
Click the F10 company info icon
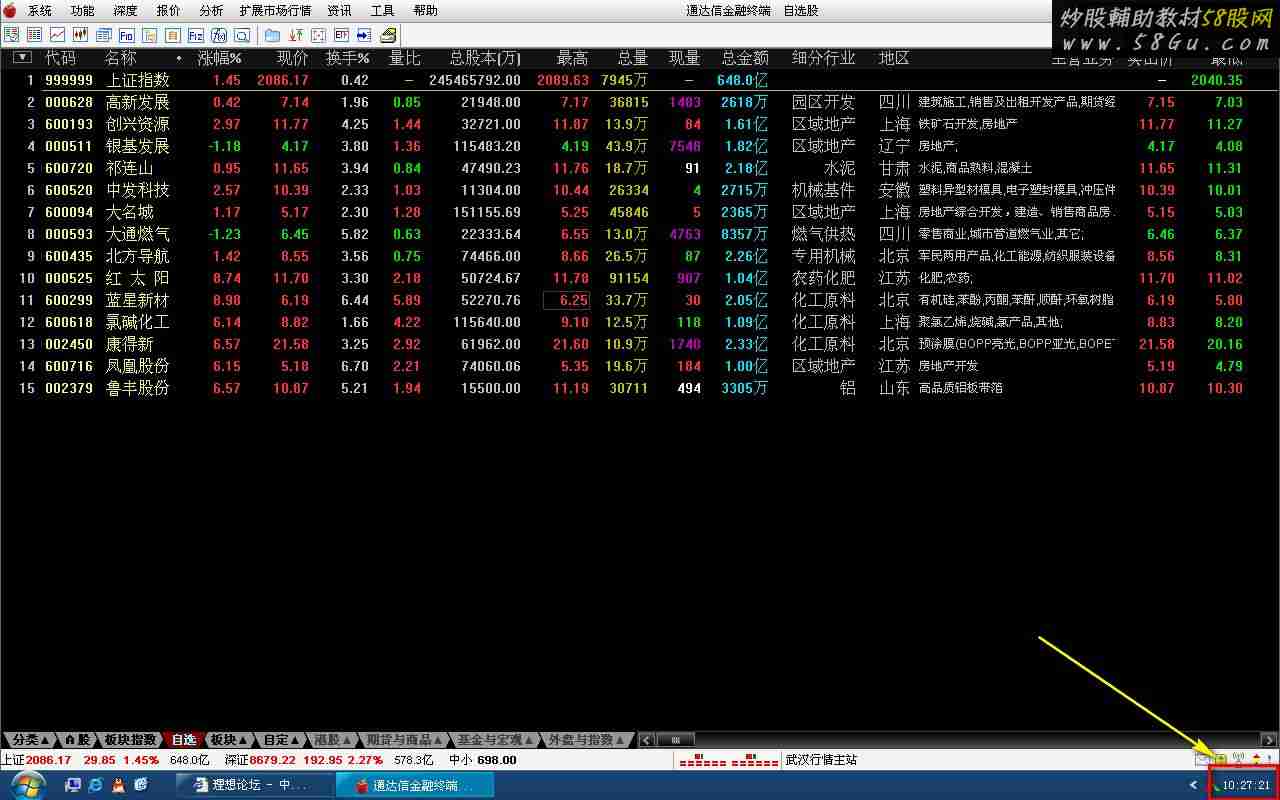tap(126, 35)
